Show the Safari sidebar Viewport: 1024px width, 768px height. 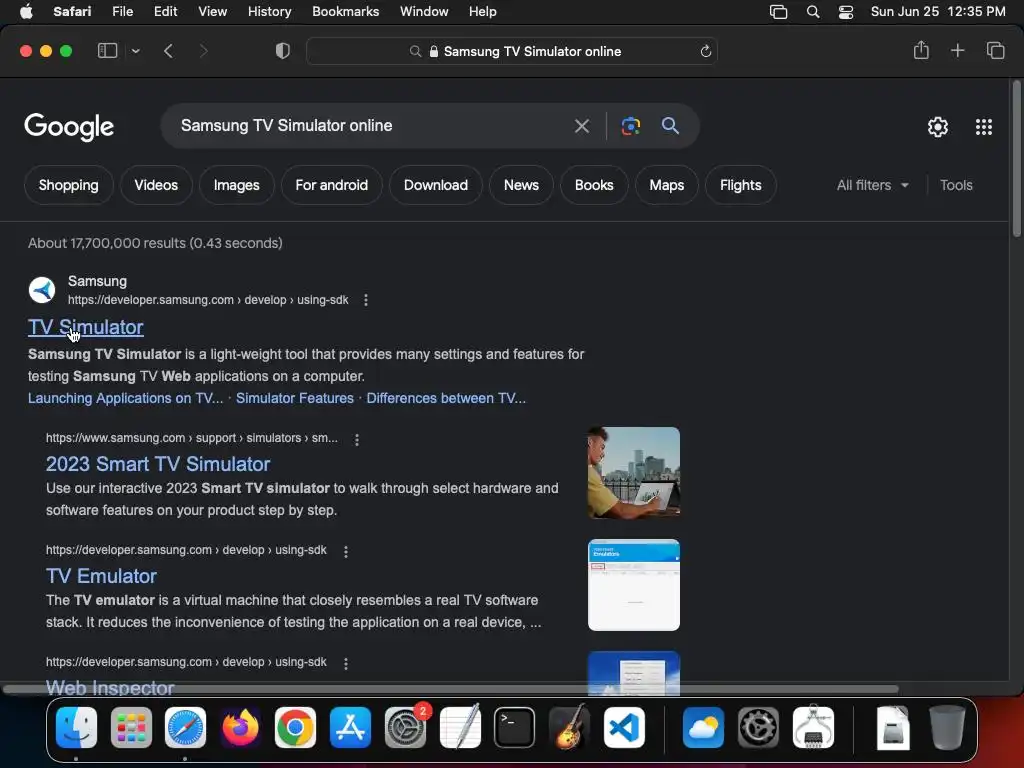[107, 51]
